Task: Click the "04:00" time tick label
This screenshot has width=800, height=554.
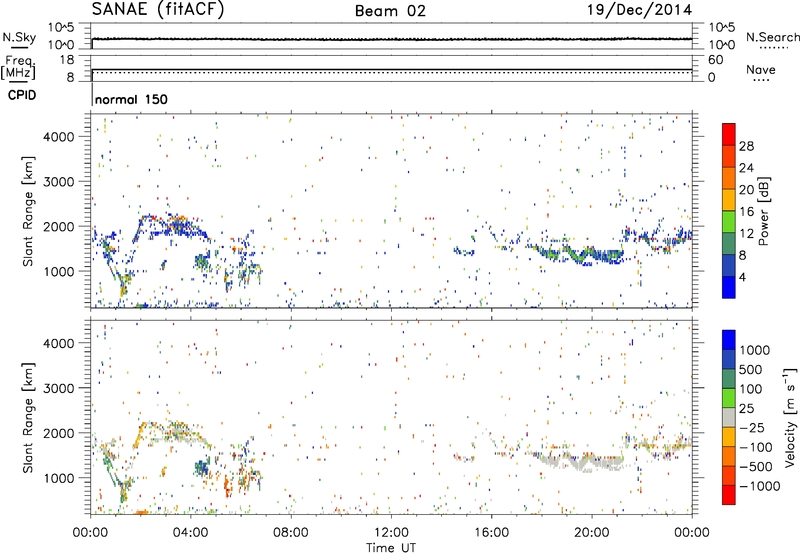Action: coord(190,533)
